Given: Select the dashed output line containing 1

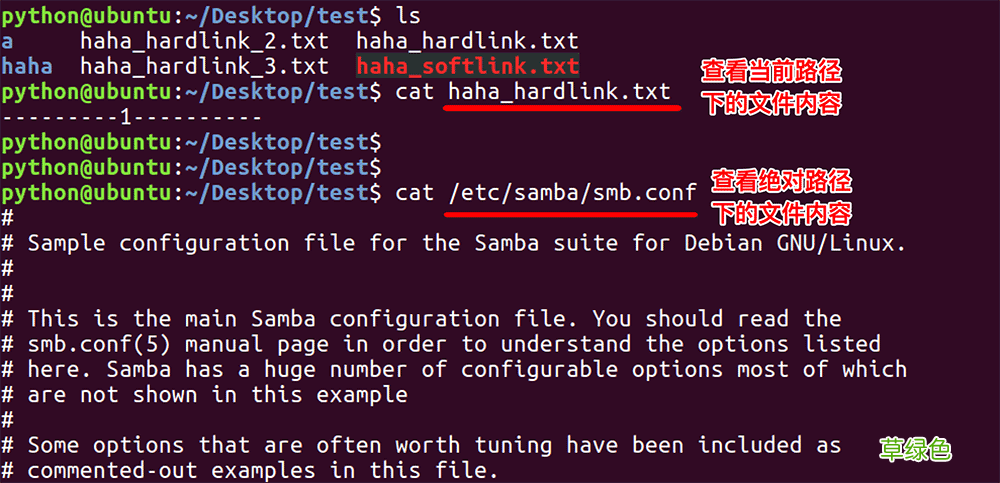Looking at the screenshot, I should click(x=132, y=117).
